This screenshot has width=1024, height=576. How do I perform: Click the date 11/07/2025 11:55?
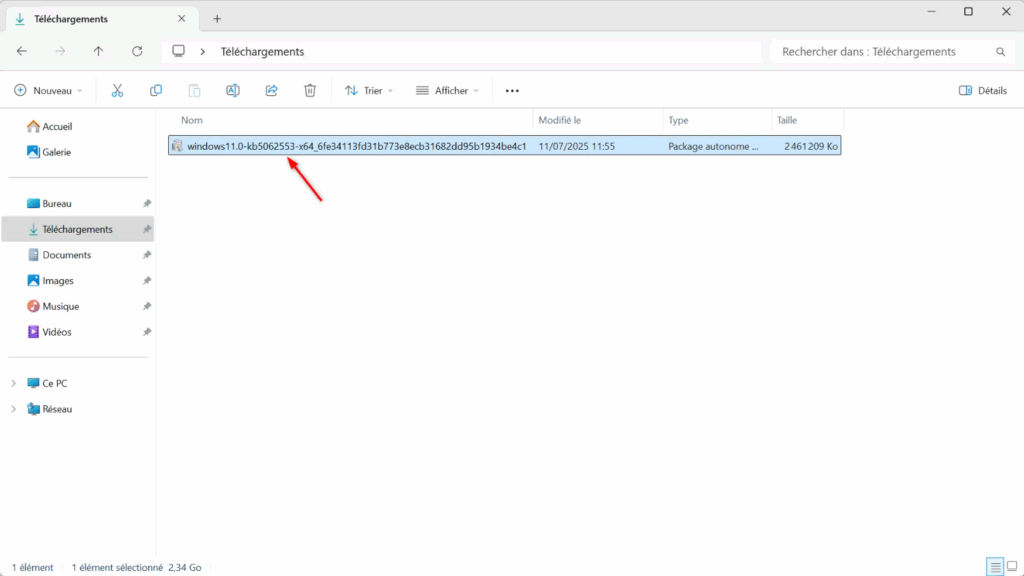point(577,146)
